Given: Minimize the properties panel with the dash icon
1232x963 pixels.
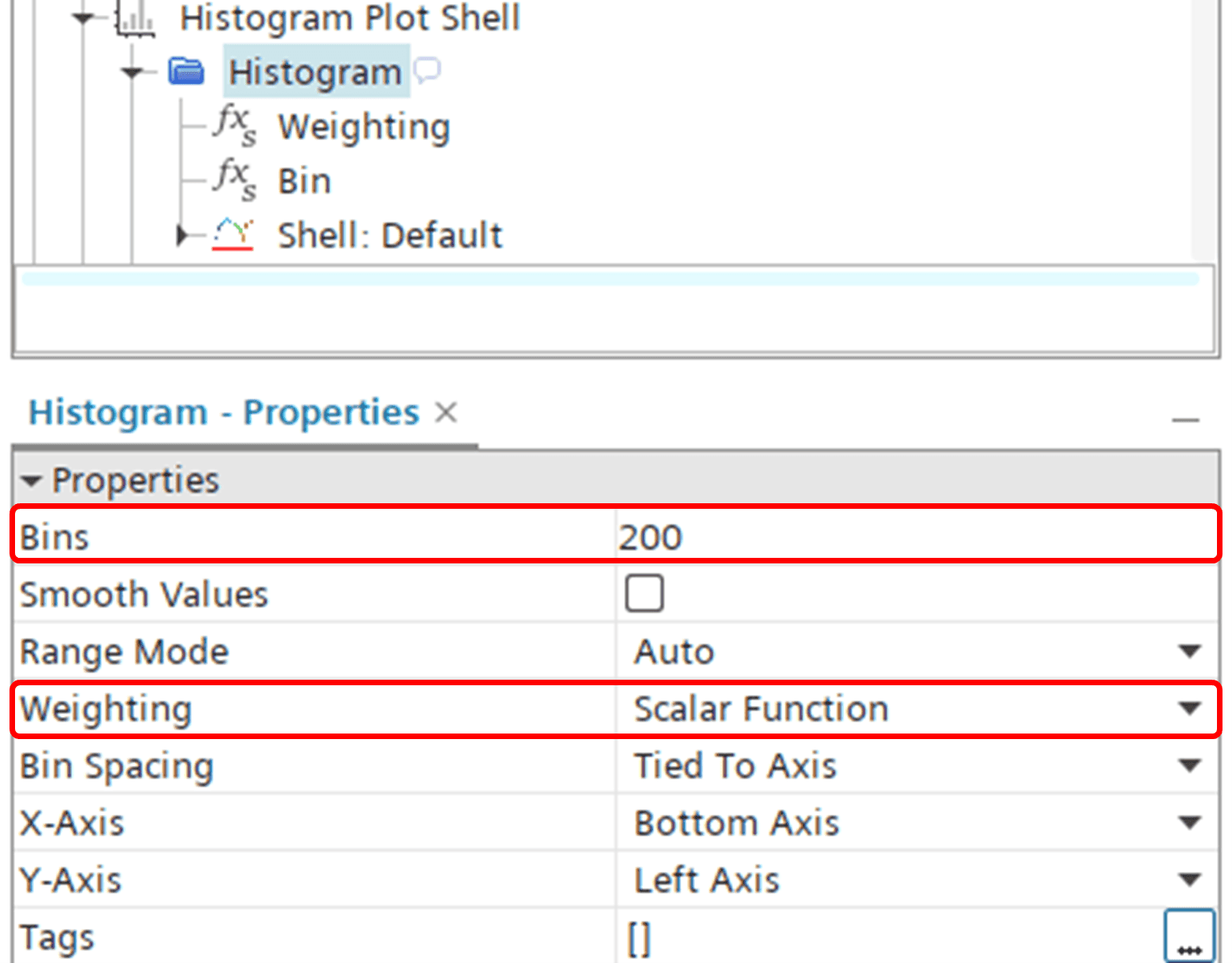Looking at the screenshot, I should click(1185, 419).
